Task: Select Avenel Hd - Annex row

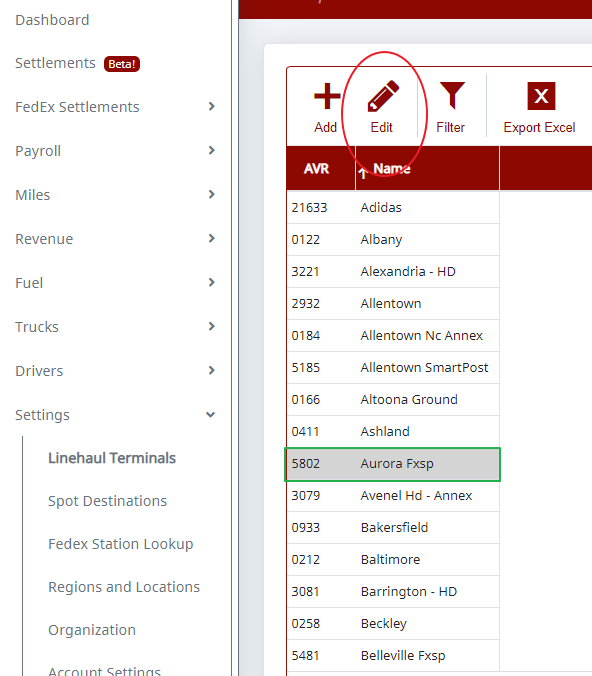Action: (393, 495)
